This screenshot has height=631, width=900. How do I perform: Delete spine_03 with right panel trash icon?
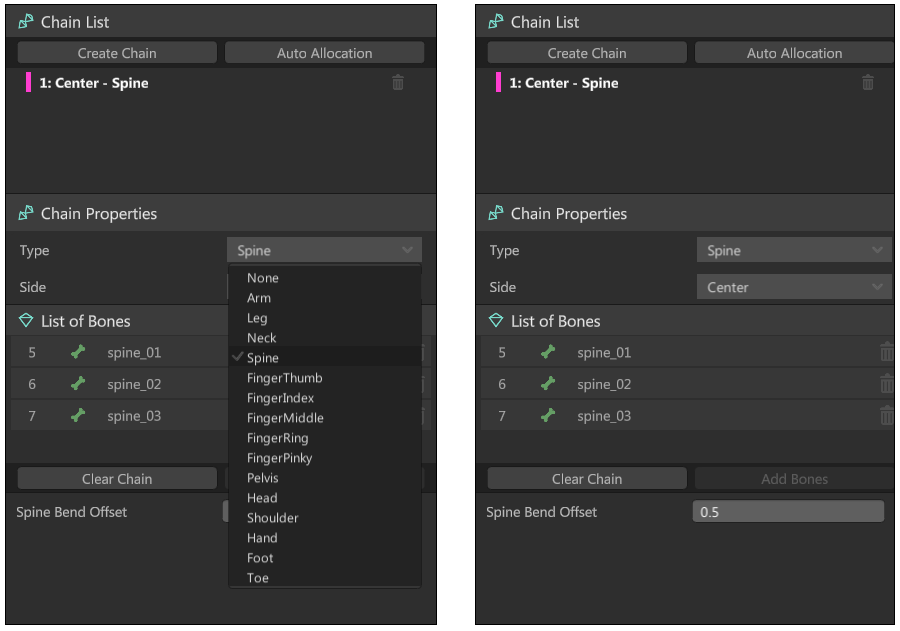click(x=886, y=416)
